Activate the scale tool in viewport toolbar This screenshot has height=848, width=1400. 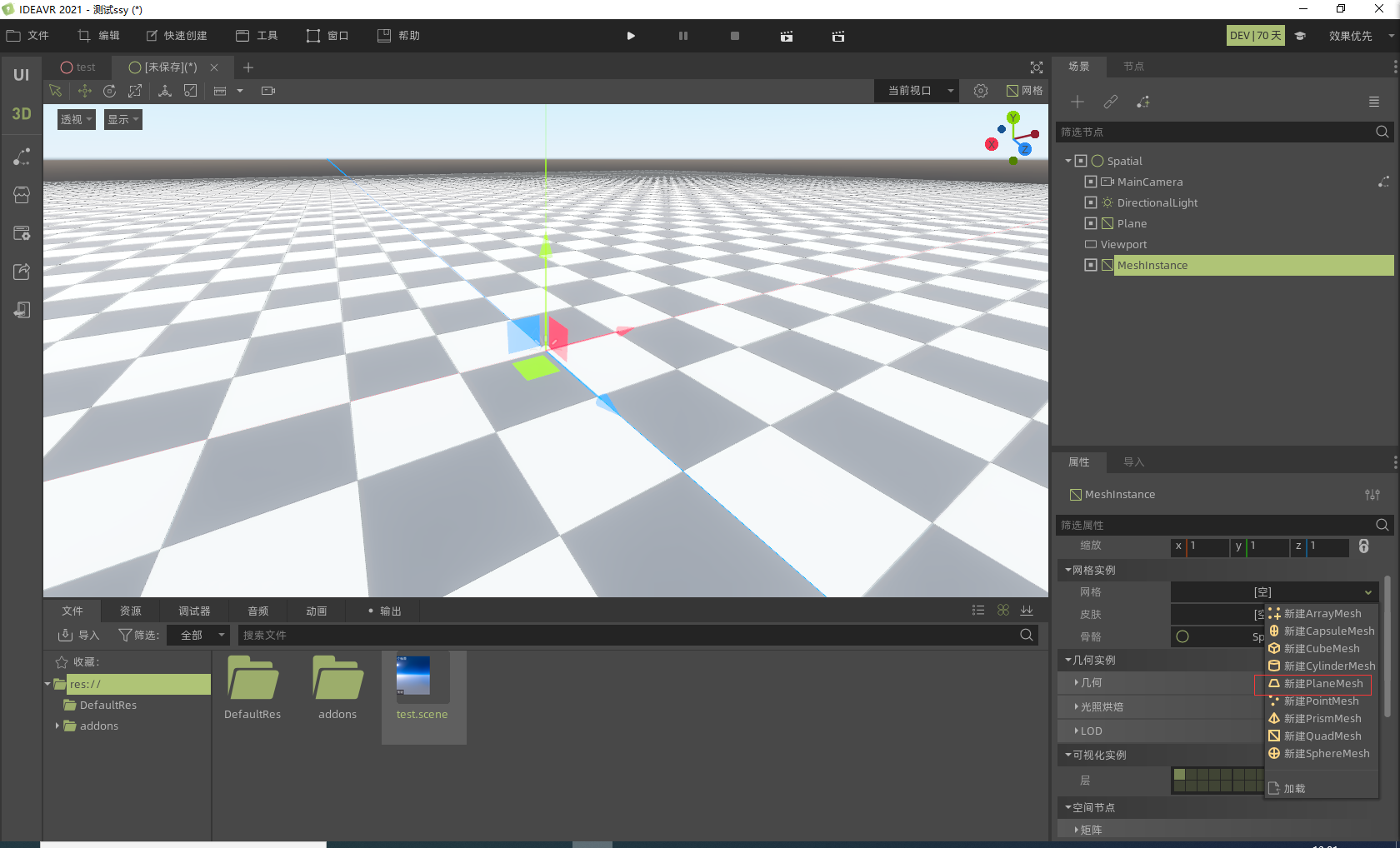pyautogui.click(x=135, y=91)
